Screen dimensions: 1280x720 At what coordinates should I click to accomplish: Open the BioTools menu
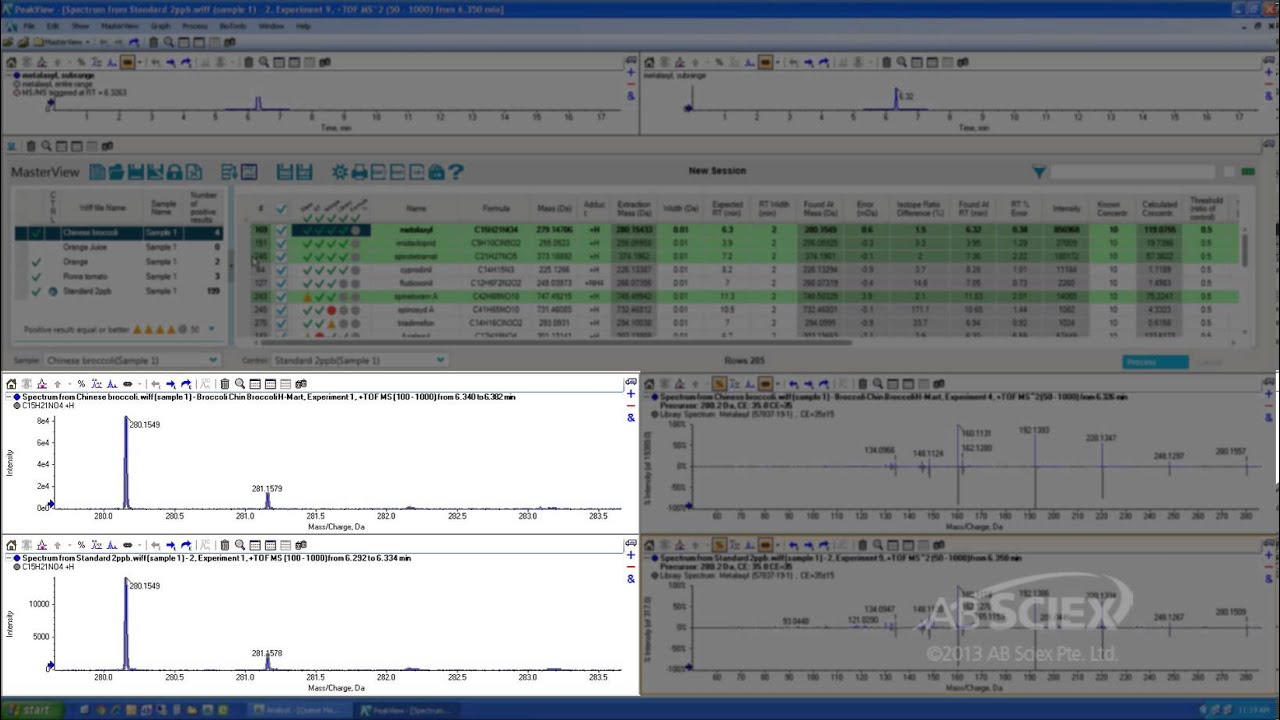(x=233, y=25)
